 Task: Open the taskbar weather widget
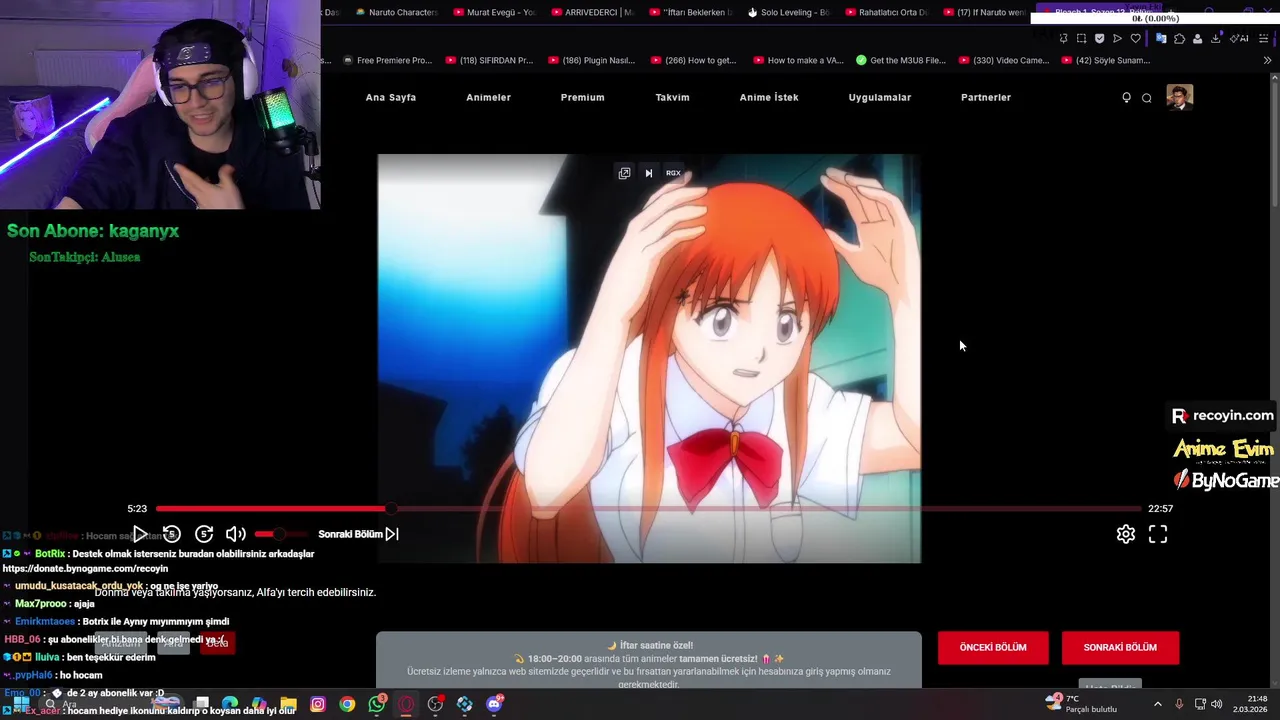pyautogui.click(x=1081, y=704)
